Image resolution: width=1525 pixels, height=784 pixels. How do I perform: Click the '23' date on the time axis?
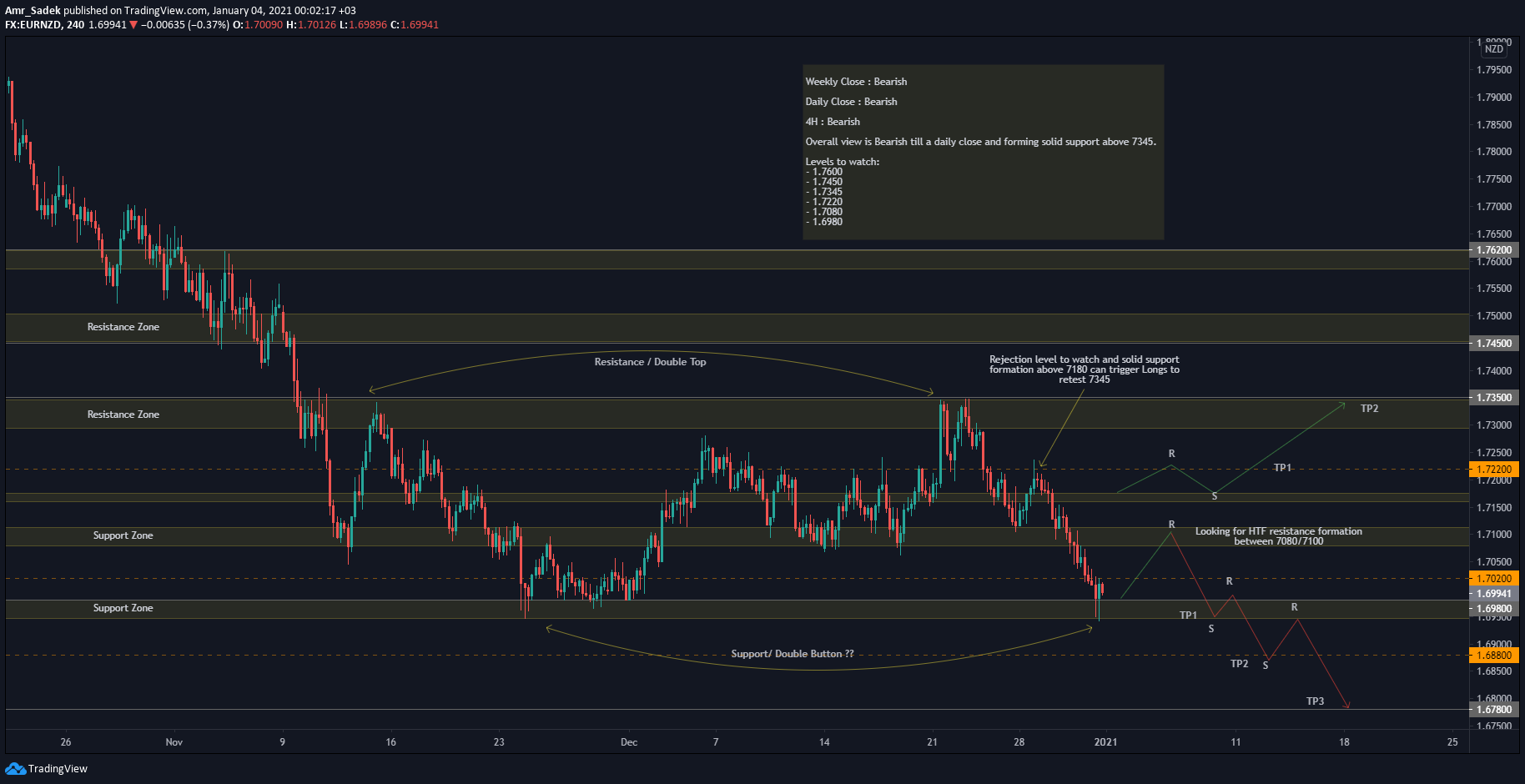click(499, 742)
